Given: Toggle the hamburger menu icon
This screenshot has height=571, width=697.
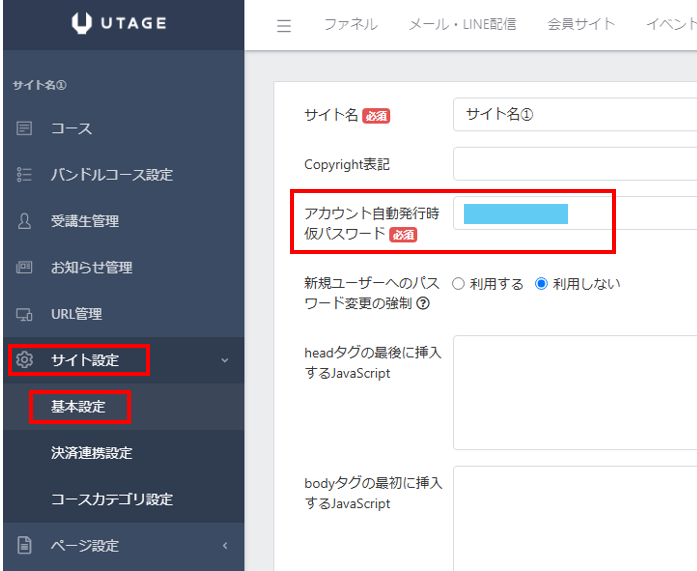Looking at the screenshot, I should click(x=284, y=26).
